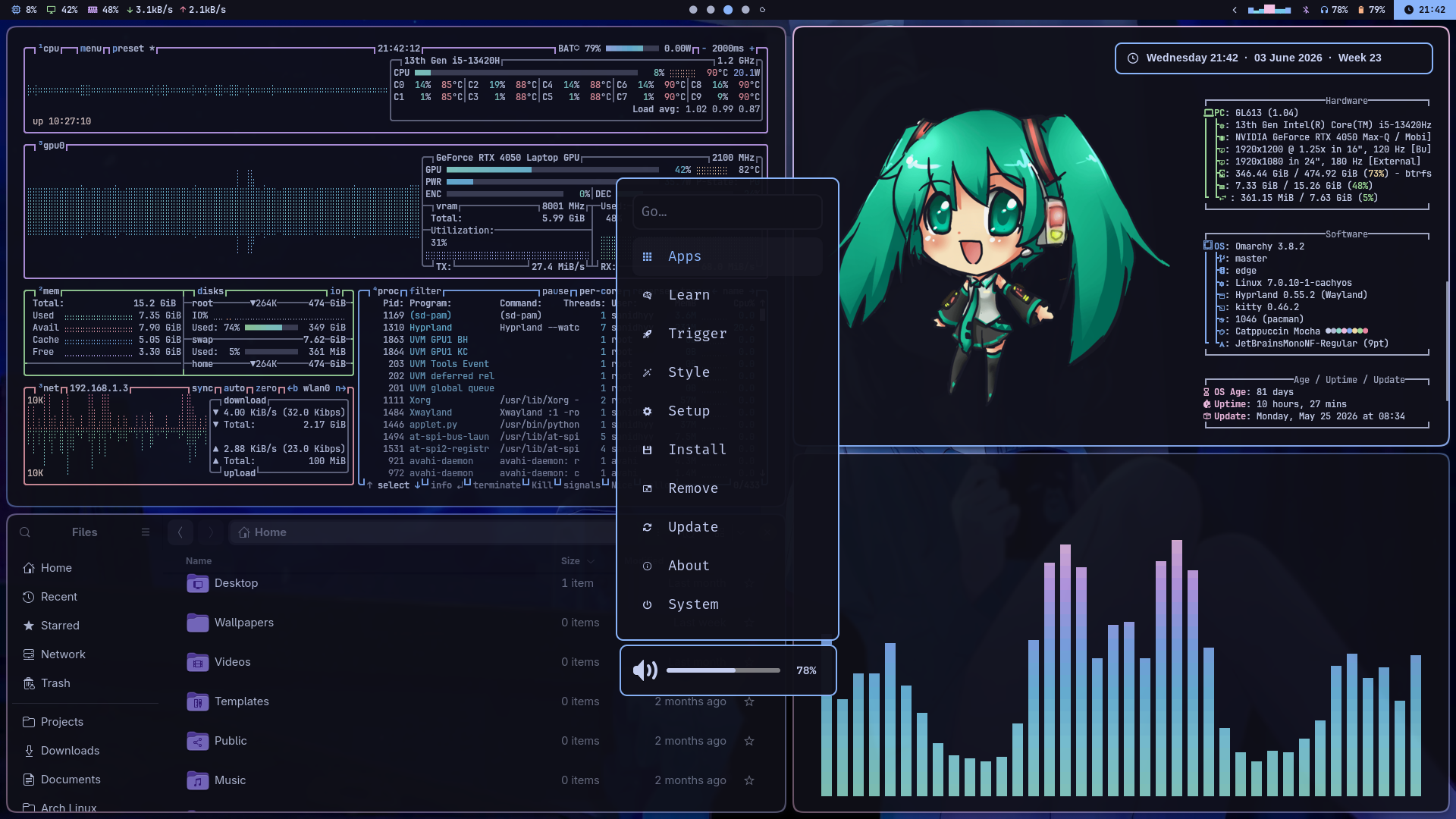This screenshot has width=1456, height=819.
Task: Select the Music folder icon
Action: 198,780
